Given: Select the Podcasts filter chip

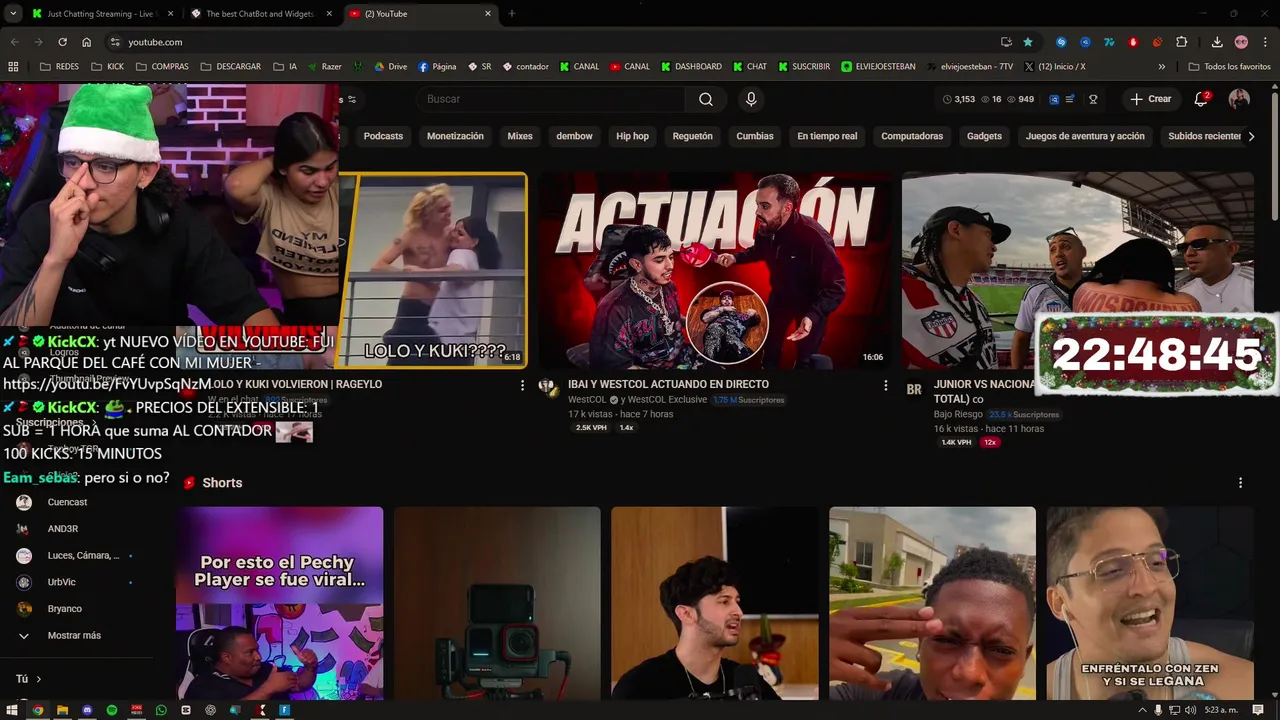Looking at the screenshot, I should point(383,136).
